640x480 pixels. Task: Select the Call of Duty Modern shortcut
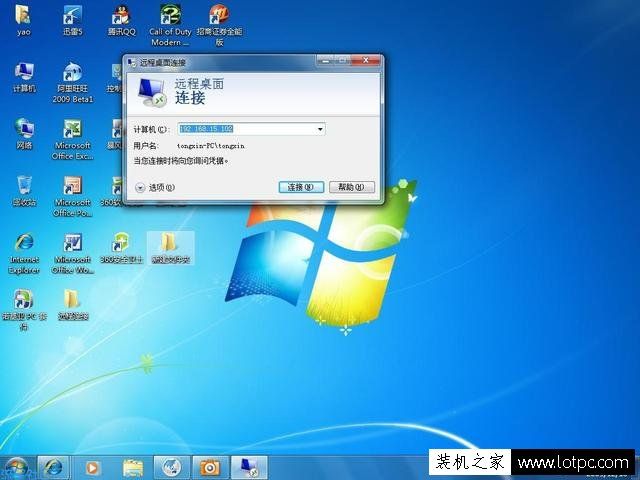tap(170, 24)
